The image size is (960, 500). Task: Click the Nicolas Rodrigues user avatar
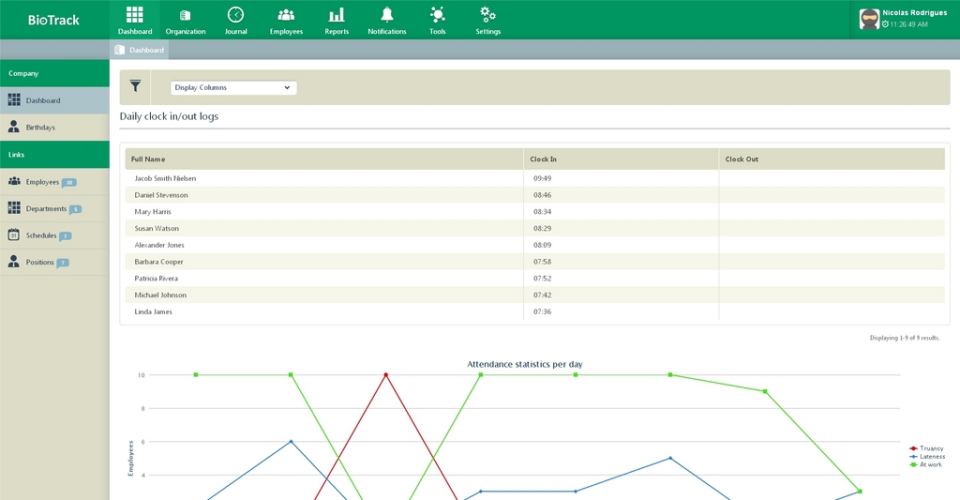coord(869,19)
